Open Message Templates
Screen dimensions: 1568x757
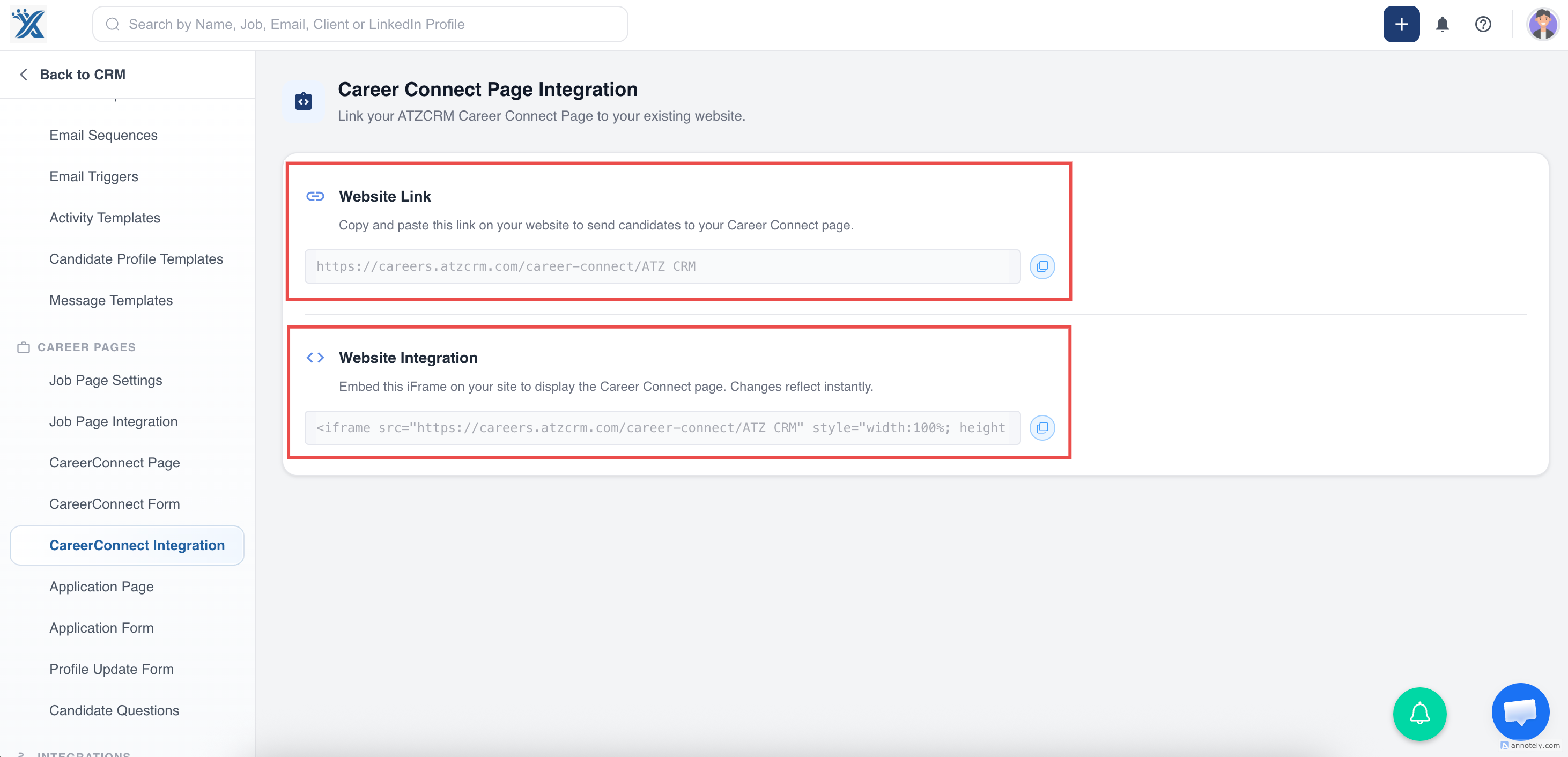[111, 301]
